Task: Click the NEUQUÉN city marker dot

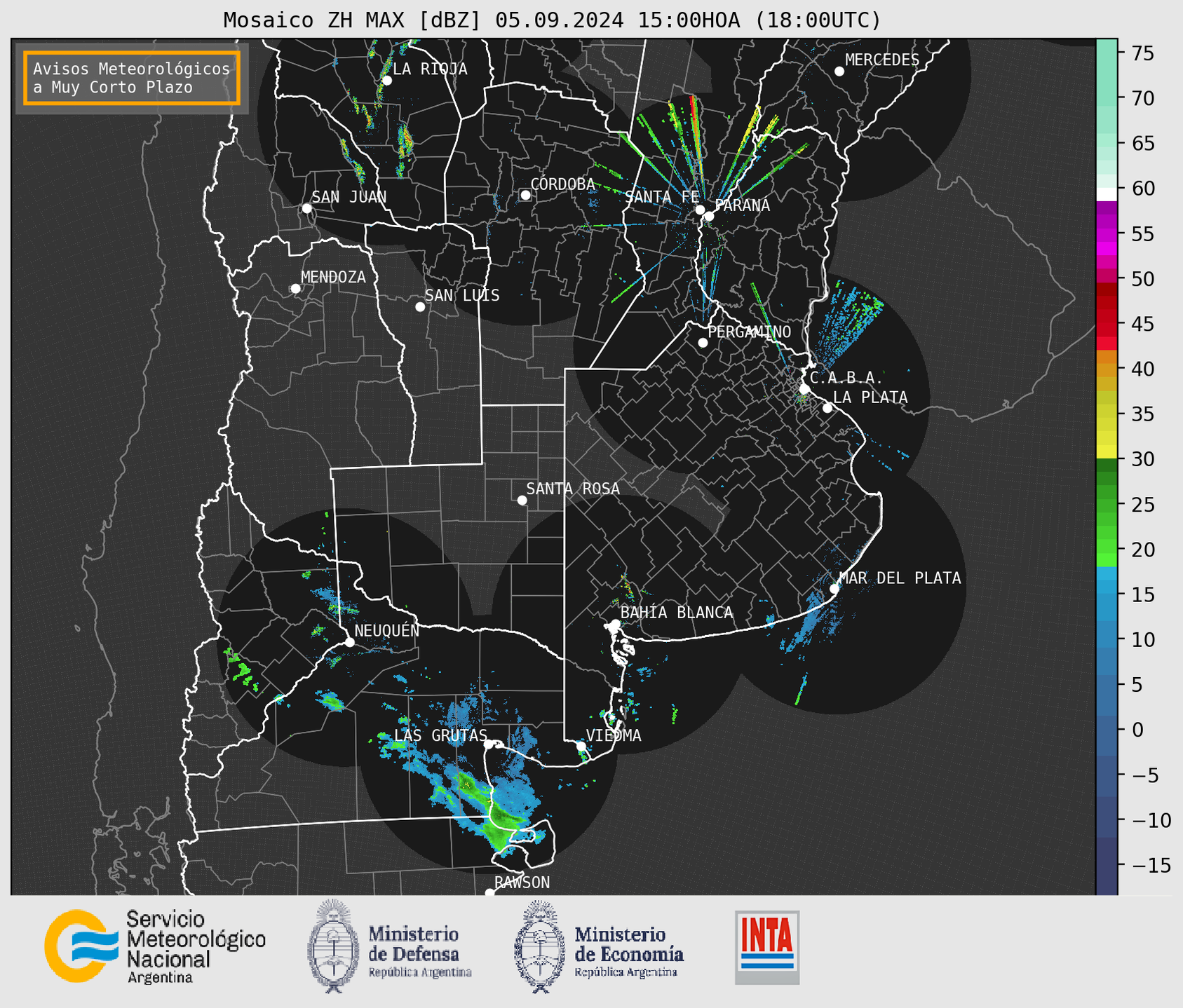Action: (x=350, y=642)
